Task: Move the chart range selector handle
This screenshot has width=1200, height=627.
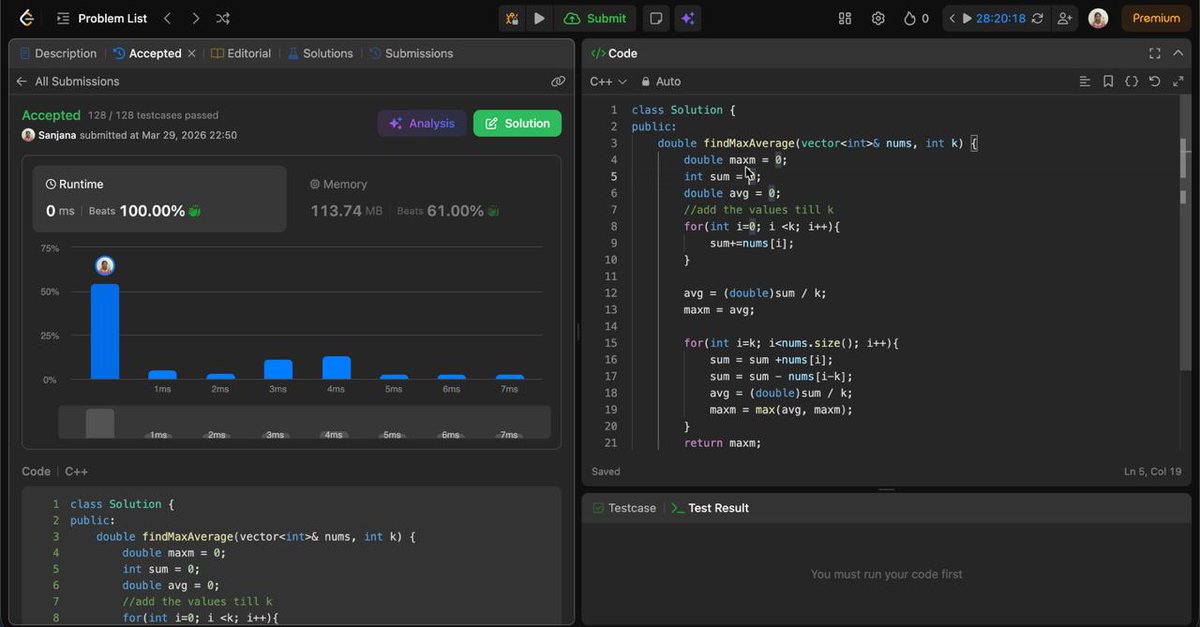Action: tap(100, 423)
